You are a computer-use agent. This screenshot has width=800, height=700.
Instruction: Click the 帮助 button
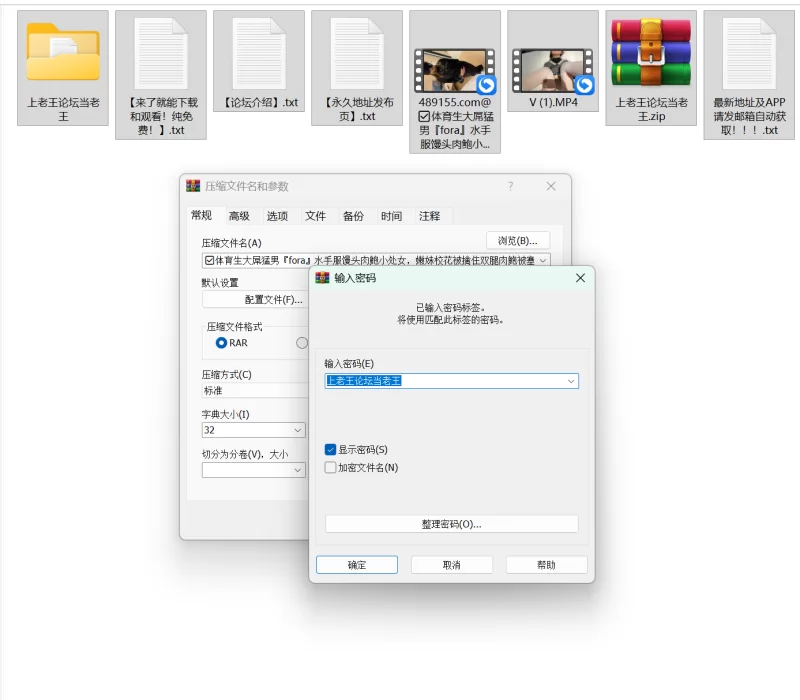(x=546, y=565)
